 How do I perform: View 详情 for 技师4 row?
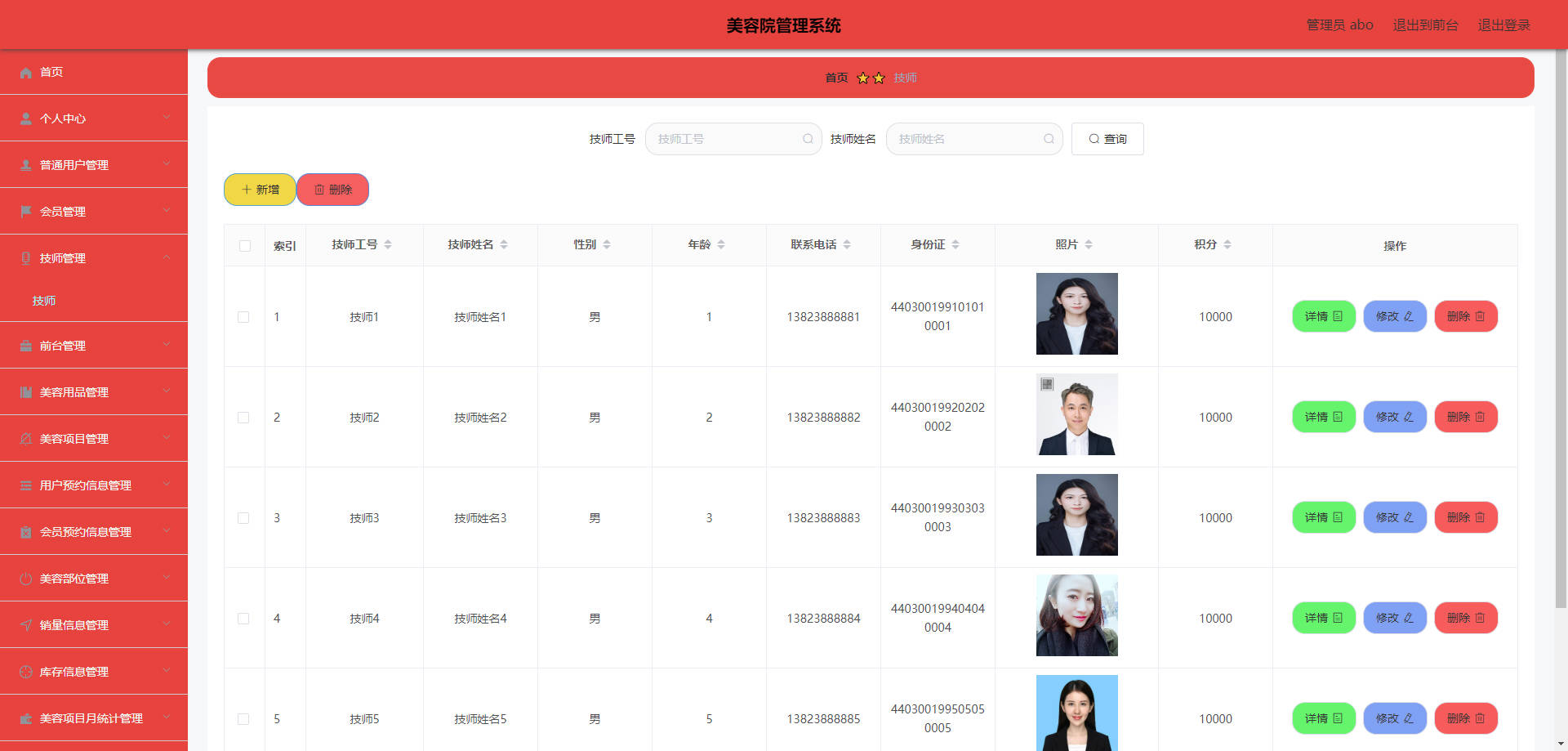pyautogui.click(x=1324, y=618)
